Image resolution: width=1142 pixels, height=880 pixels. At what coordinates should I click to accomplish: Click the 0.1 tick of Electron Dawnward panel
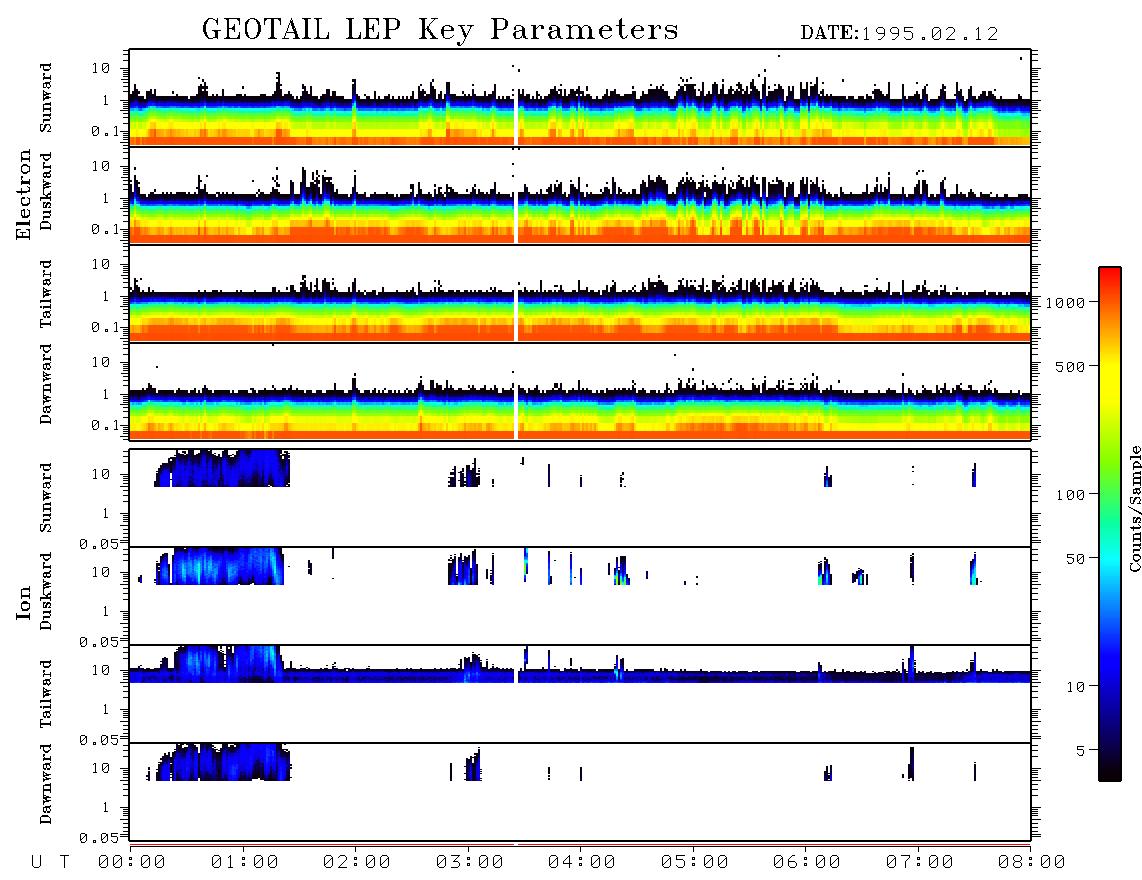pos(107,425)
